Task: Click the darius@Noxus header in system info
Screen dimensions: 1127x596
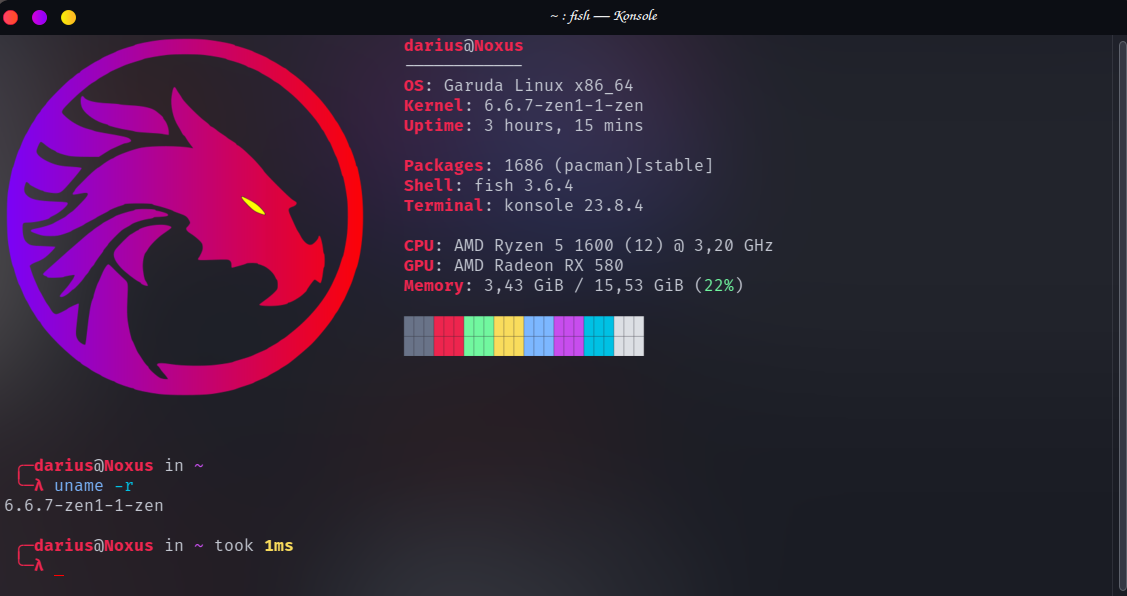Action: (464, 46)
